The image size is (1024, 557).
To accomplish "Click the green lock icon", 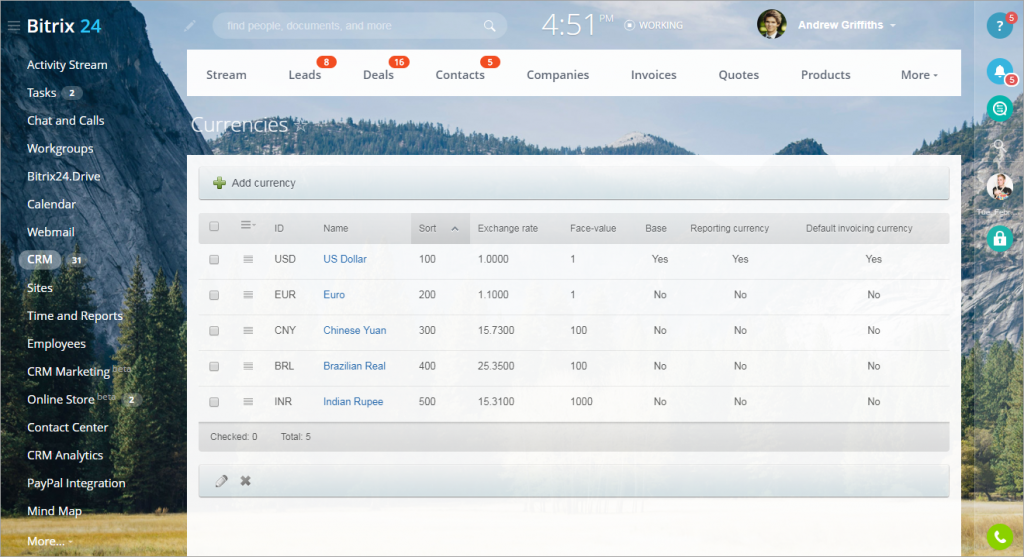I will (x=999, y=239).
